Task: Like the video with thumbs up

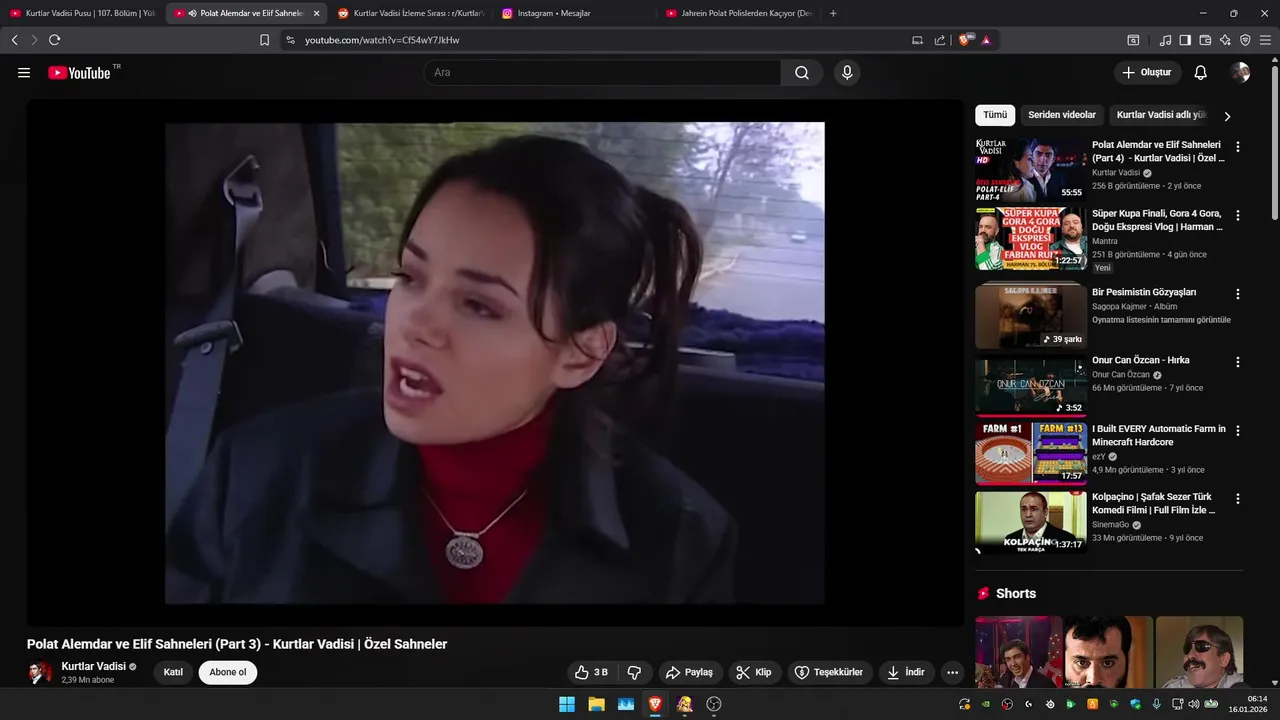Action: [591, 672]
